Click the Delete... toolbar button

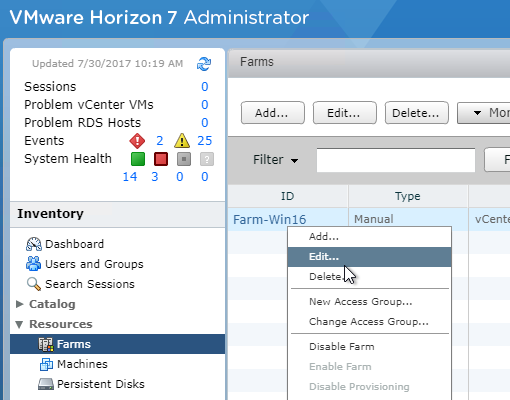[x=417, y=113]
